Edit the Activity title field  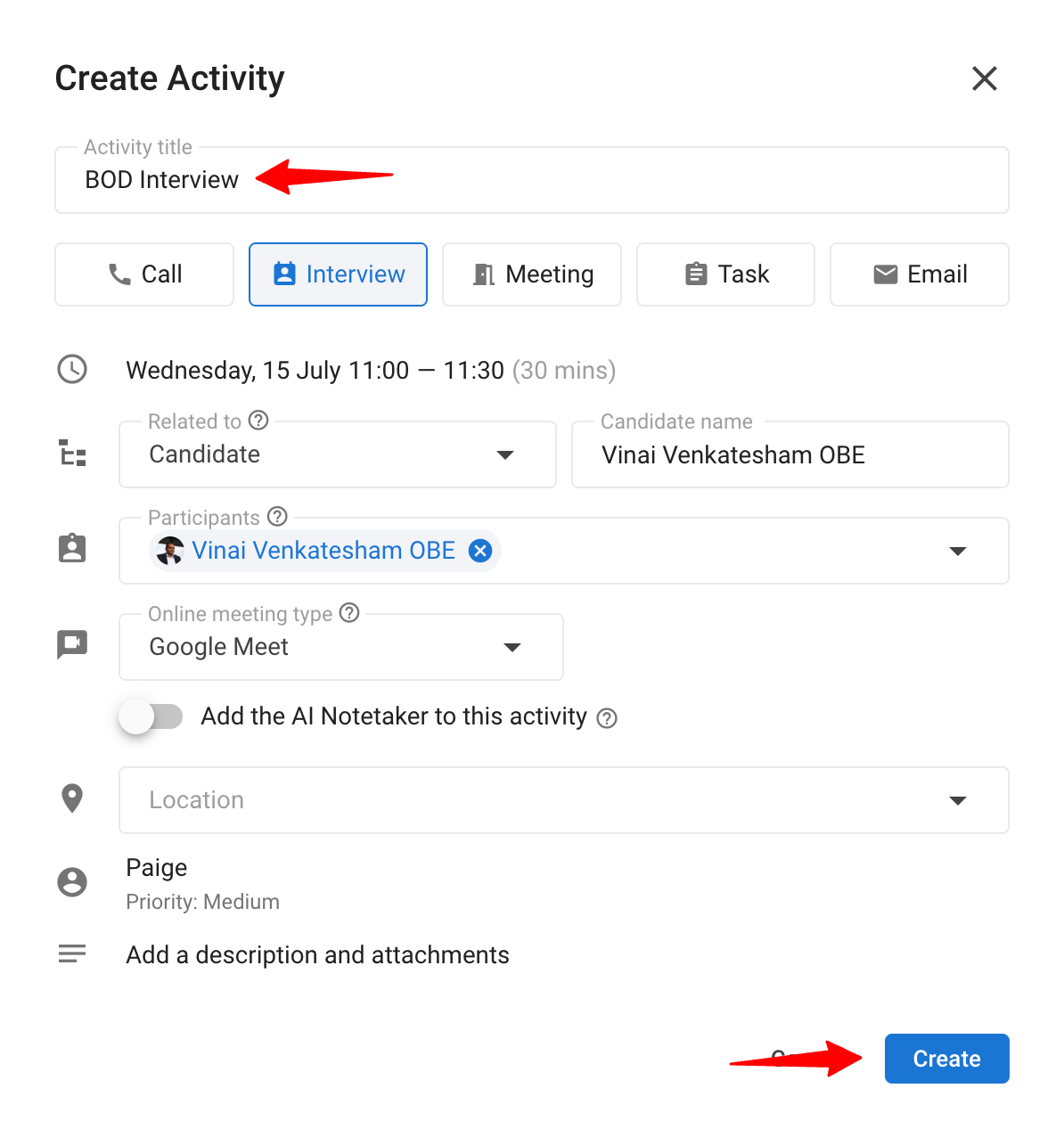(x=531, y=180)
